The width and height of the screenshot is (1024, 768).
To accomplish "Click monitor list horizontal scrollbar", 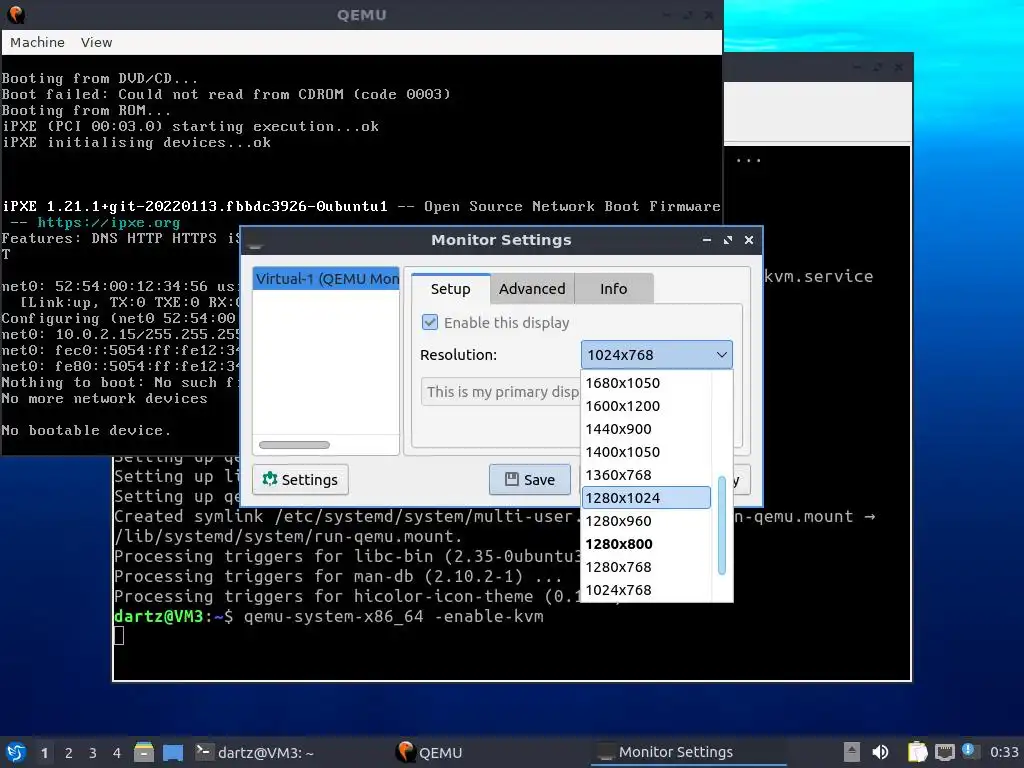I will click(295, 445).
